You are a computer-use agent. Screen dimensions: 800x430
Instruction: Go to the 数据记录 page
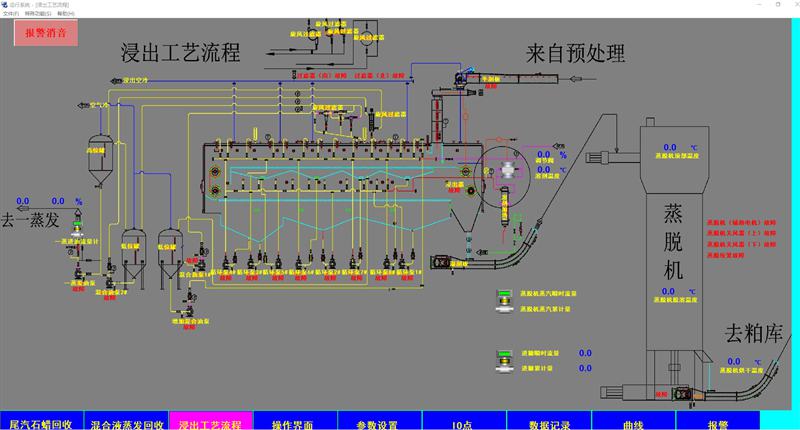pos(549,423)
